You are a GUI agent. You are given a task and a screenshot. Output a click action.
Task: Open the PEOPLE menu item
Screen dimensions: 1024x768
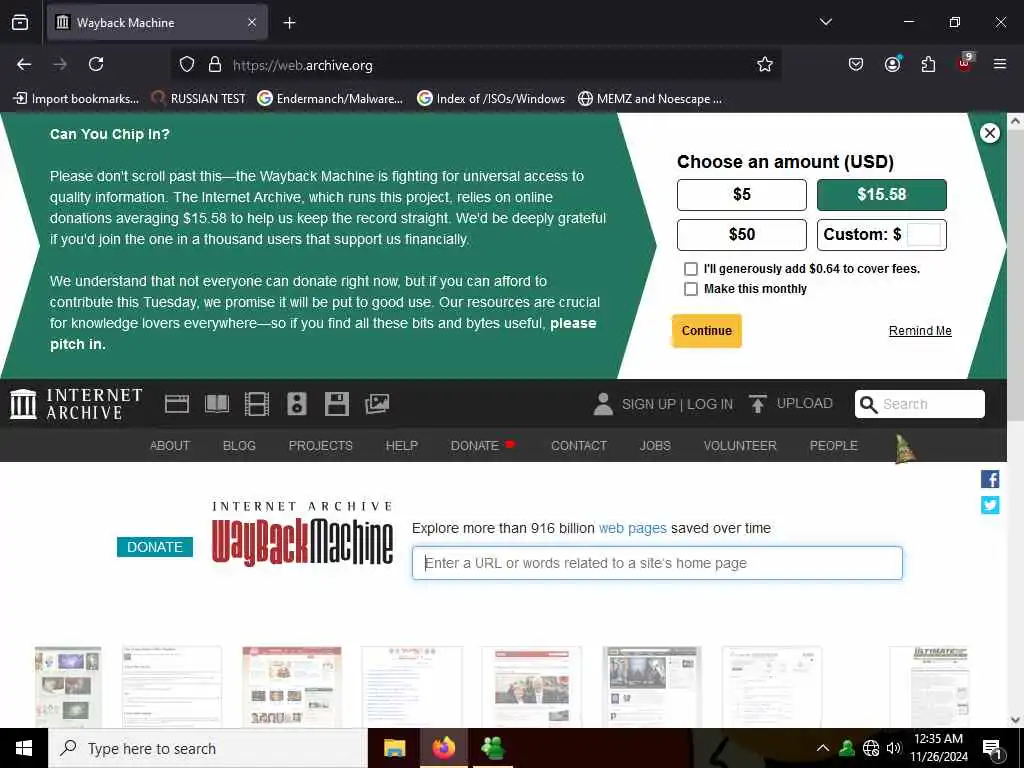[x=833, y=445]
